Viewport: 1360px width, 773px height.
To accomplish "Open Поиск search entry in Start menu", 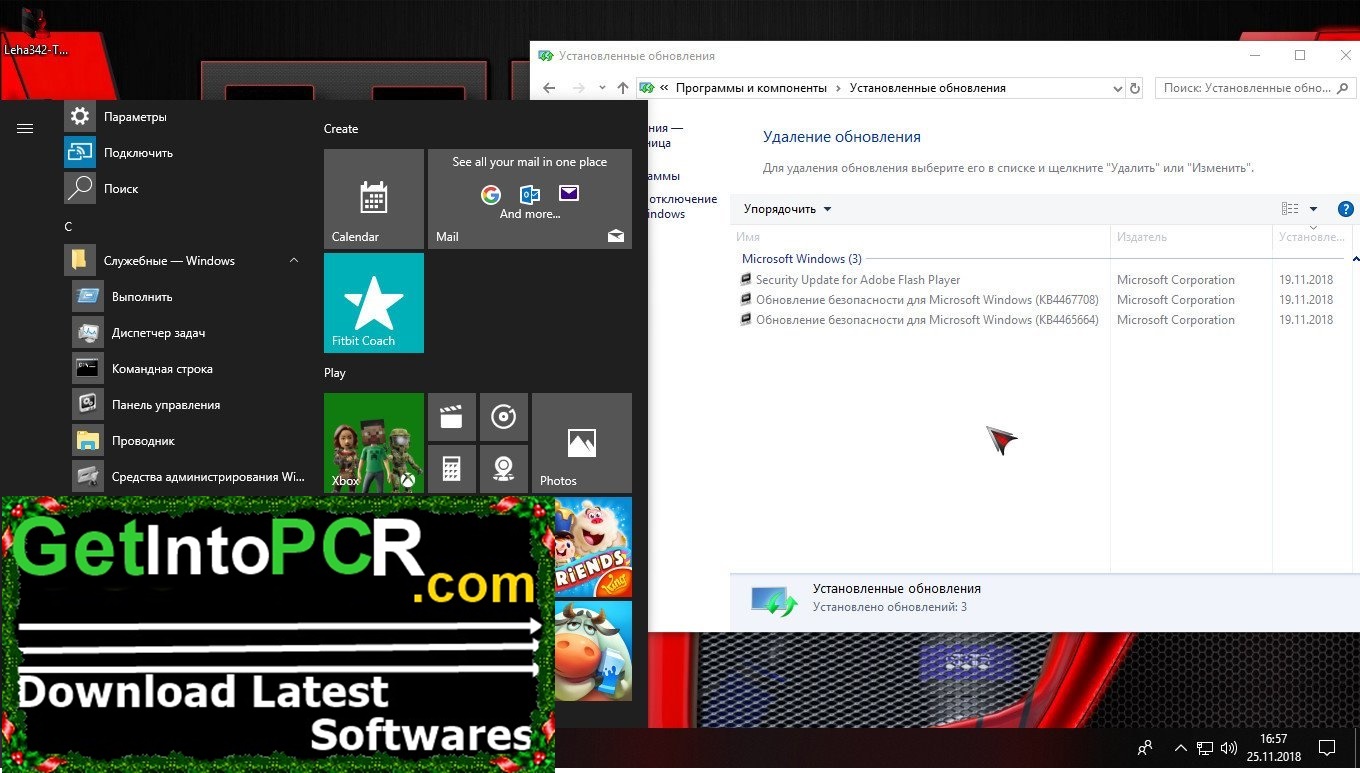I will 186,189.
